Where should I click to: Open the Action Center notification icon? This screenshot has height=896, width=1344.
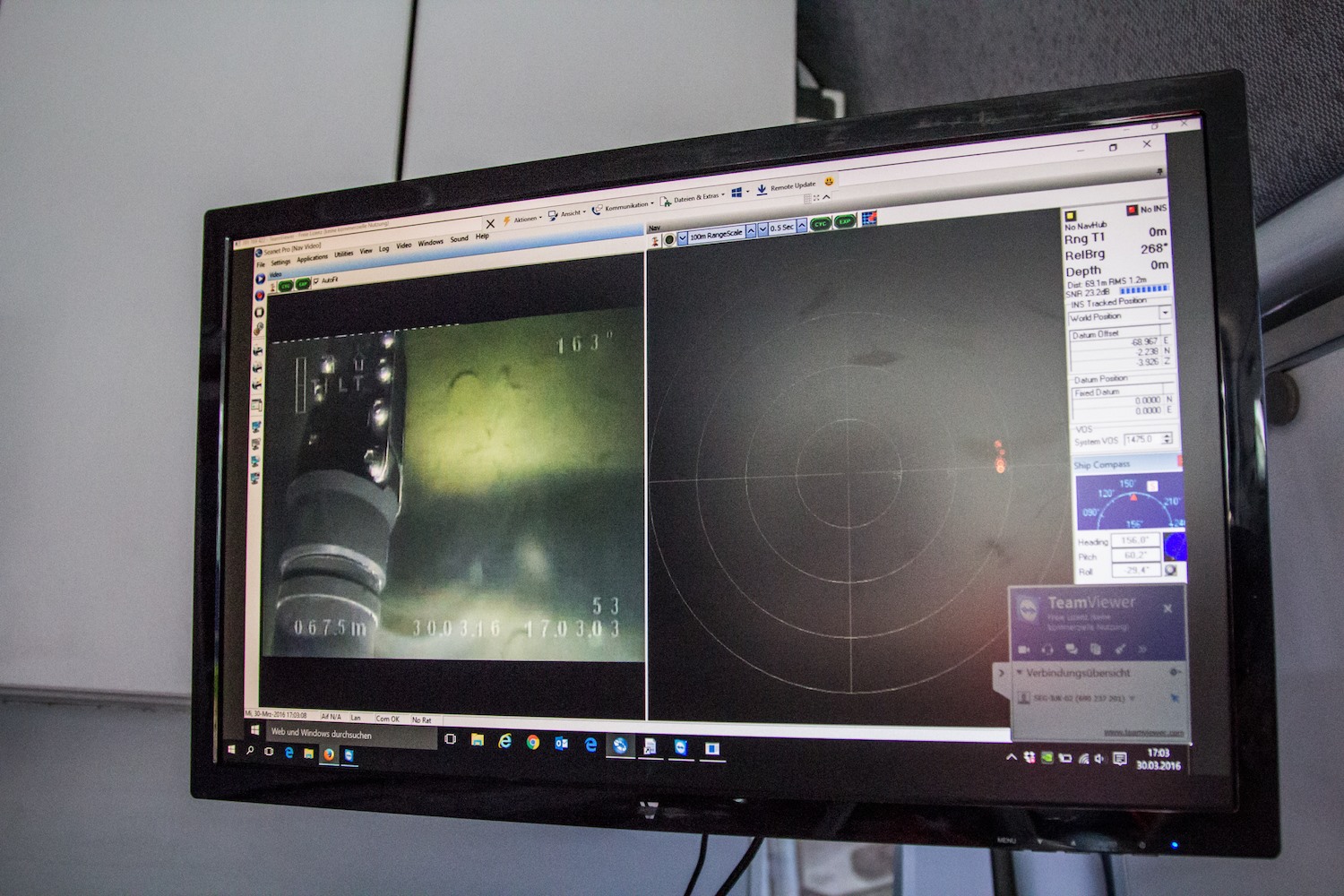[1120, 759]
